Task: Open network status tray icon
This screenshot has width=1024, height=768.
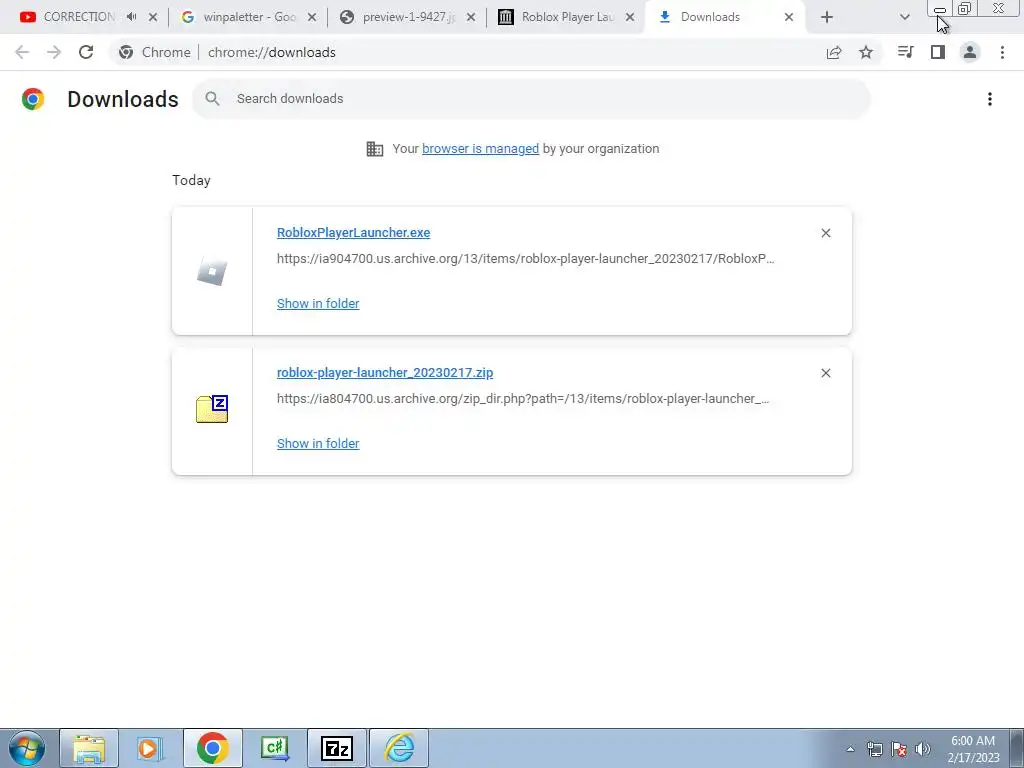Action: click(x=874, y=749)
